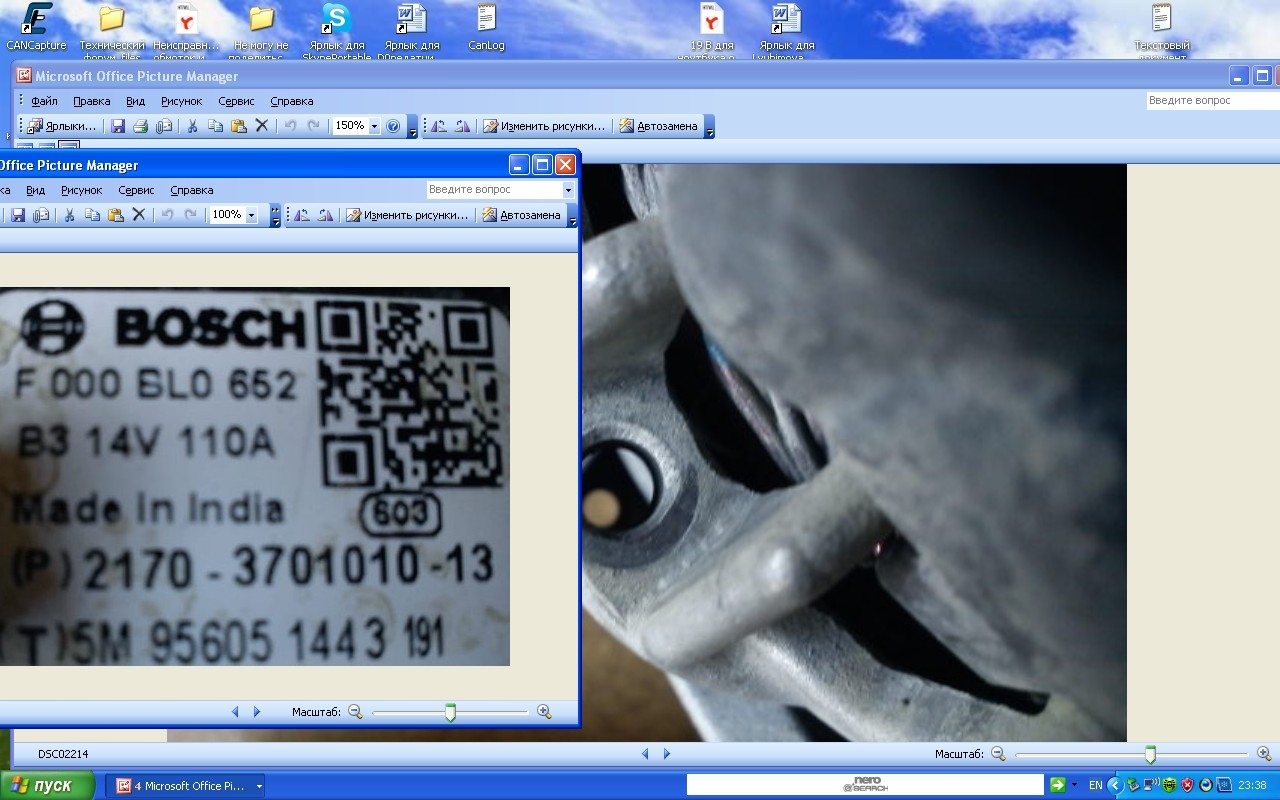Rotate right icon in back 150% window toolbar

coord(462,127)
